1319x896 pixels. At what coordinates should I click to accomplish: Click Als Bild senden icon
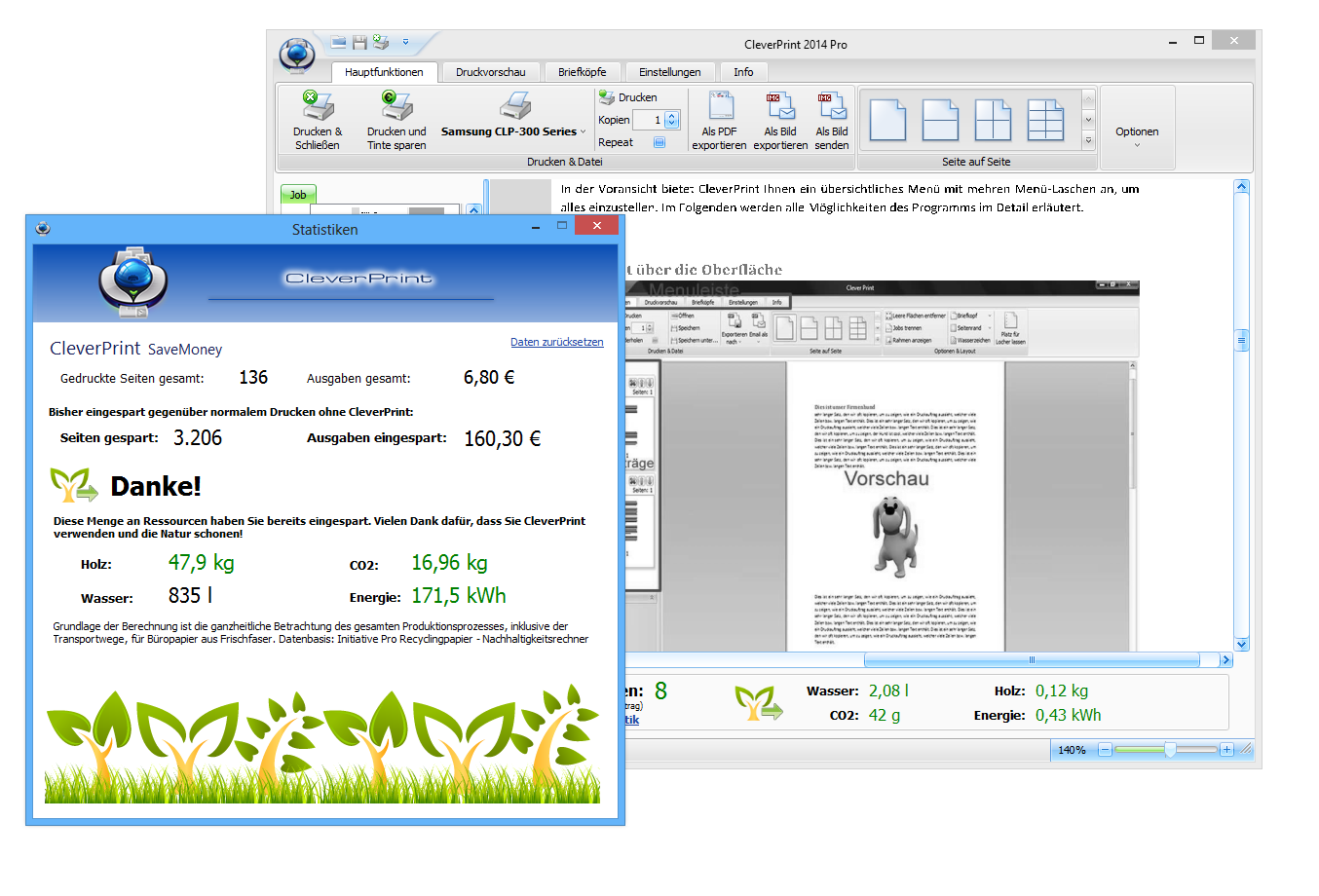click(x=832, y=107)
